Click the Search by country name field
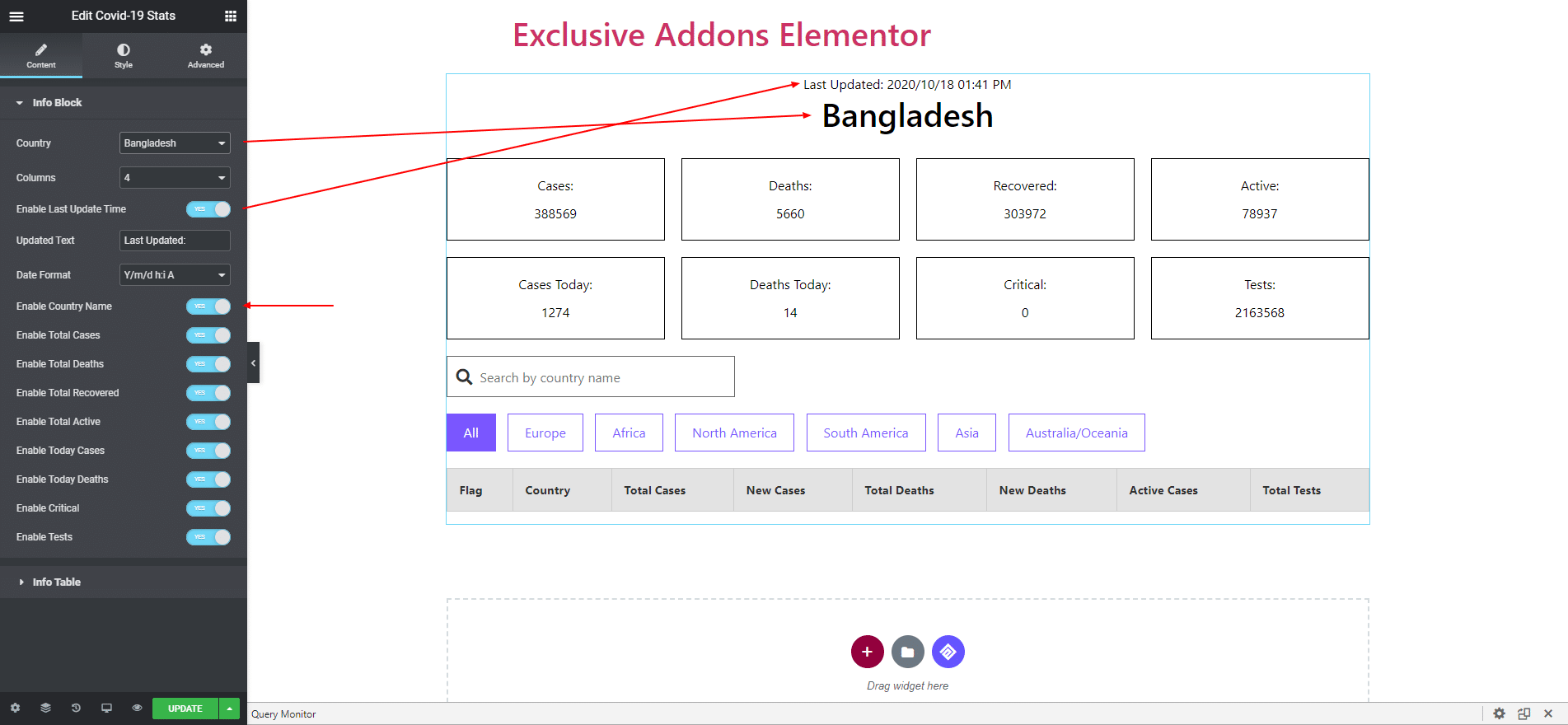Image resolution: width=1568 pixels, height=725 pixels. click(591, 377)
